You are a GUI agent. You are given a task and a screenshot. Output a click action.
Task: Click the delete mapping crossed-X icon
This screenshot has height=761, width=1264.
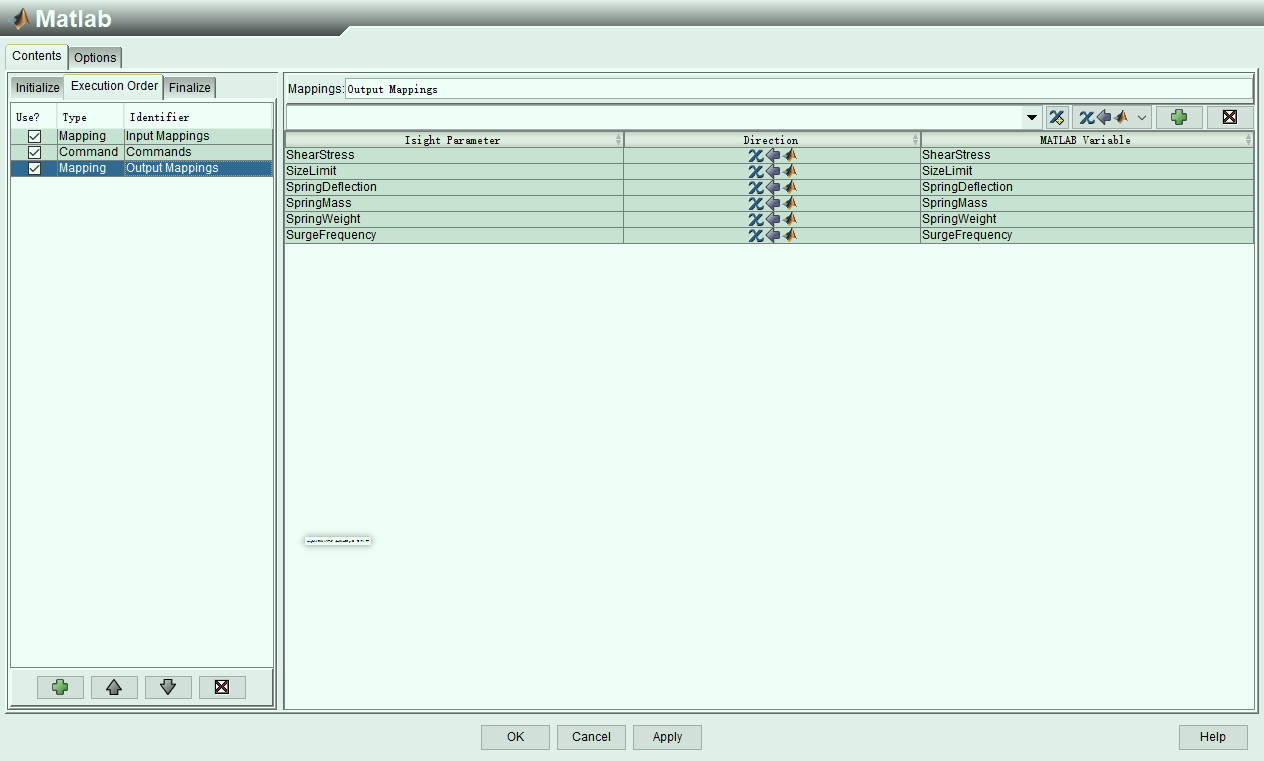coord(1229,117)
